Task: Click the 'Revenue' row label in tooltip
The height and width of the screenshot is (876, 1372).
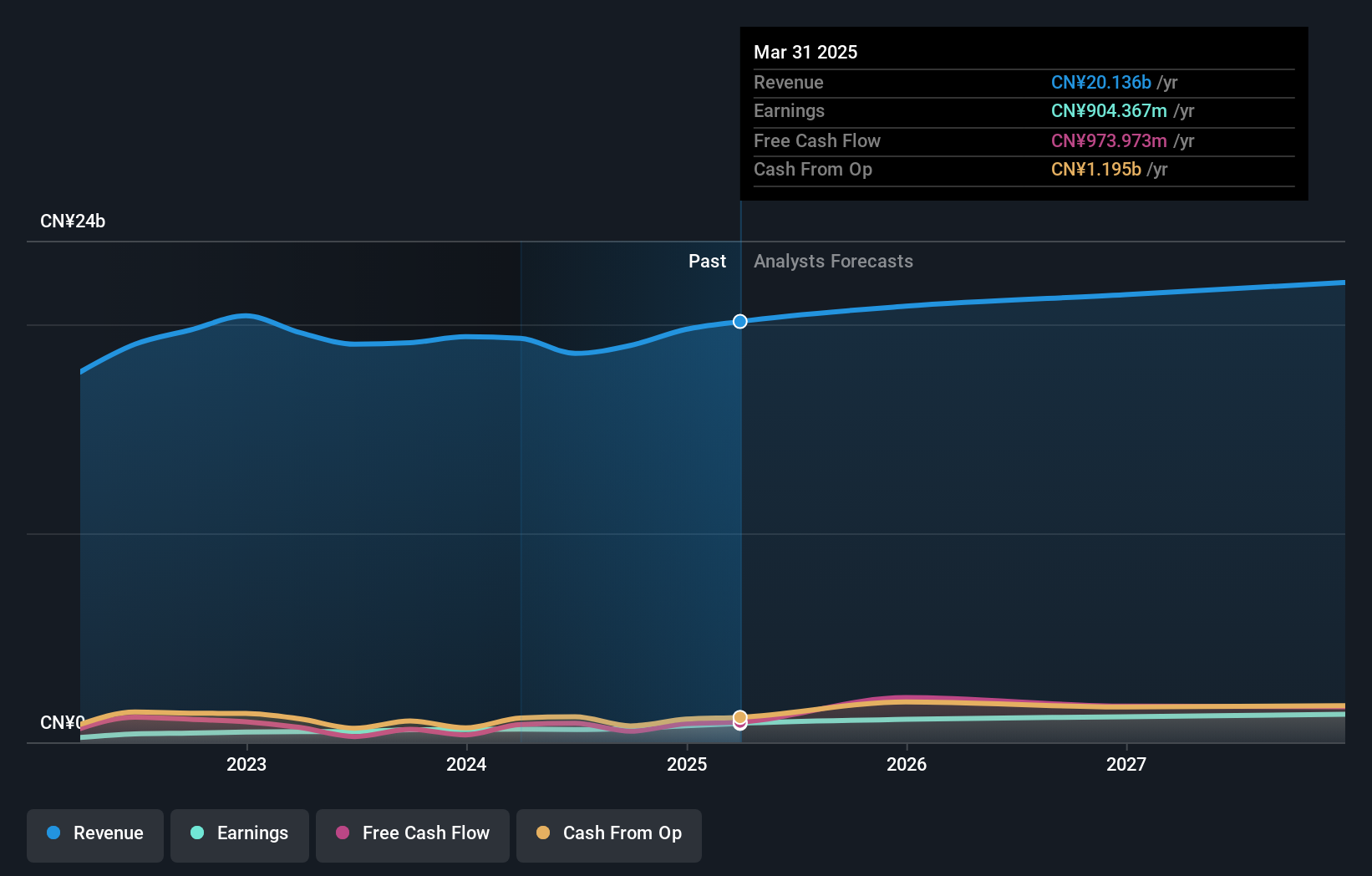Action: [x=789, y=83]
